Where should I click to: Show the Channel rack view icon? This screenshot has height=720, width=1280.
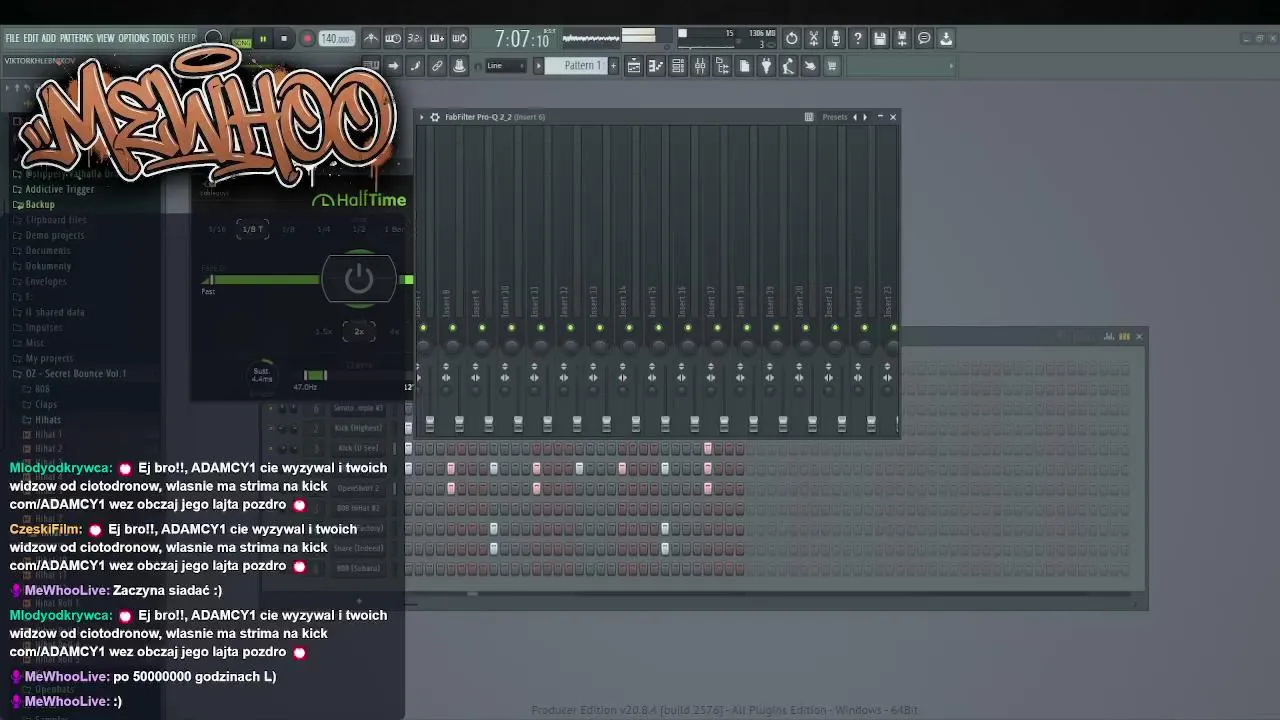click(x=678, y=66)
